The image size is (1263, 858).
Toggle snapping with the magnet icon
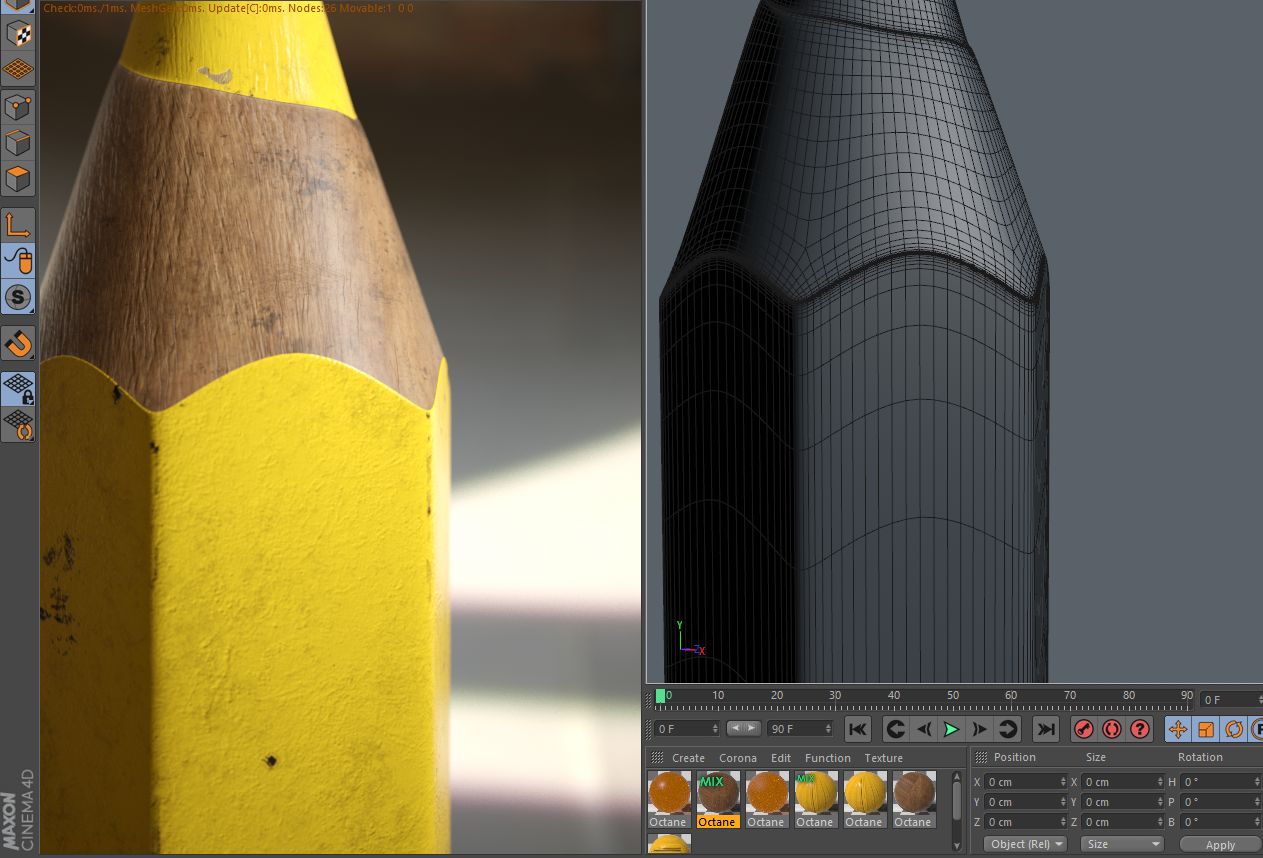(x=18, y=344)
